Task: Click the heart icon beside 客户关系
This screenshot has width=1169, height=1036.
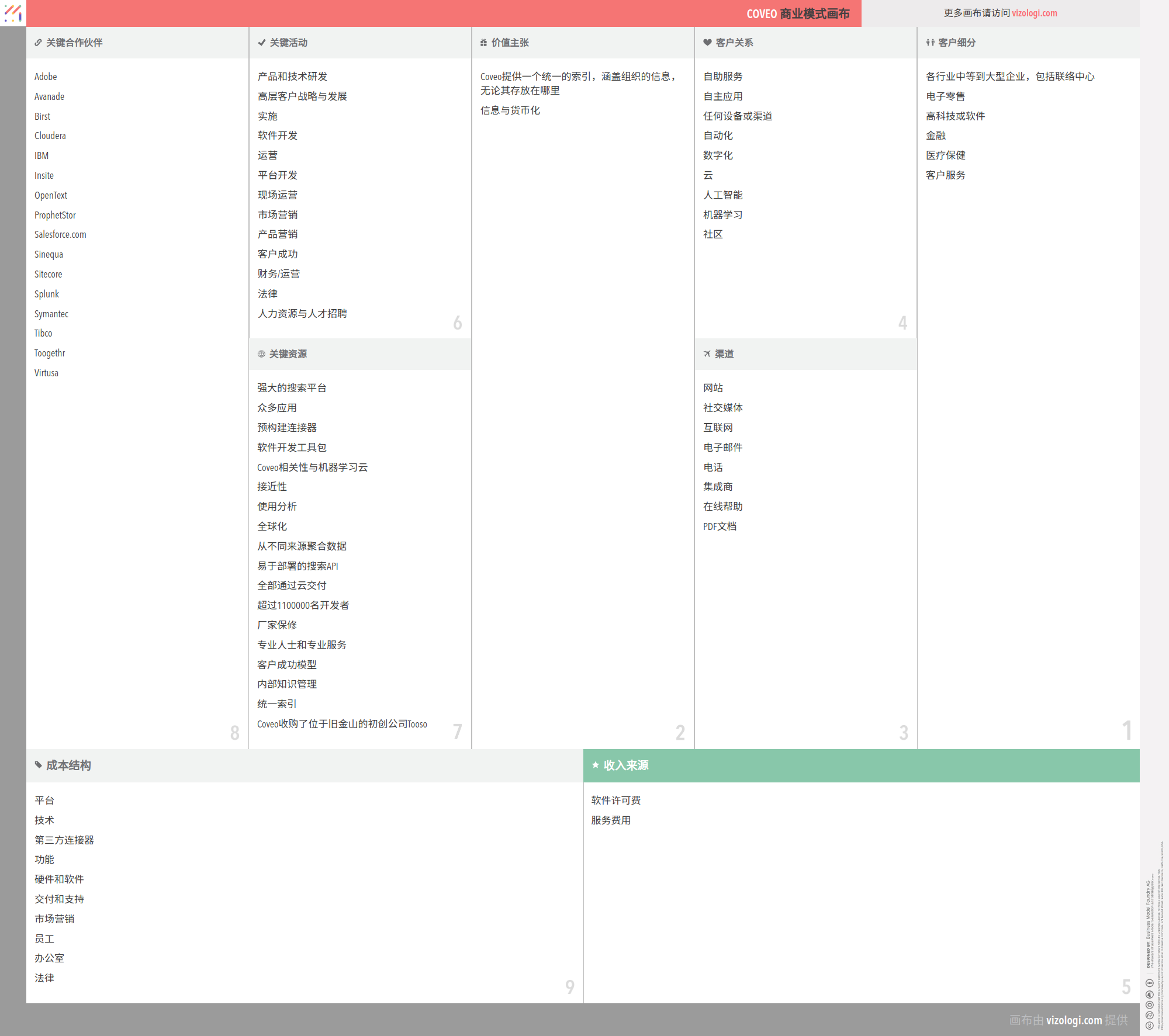Action: click(x=707, y=43)
